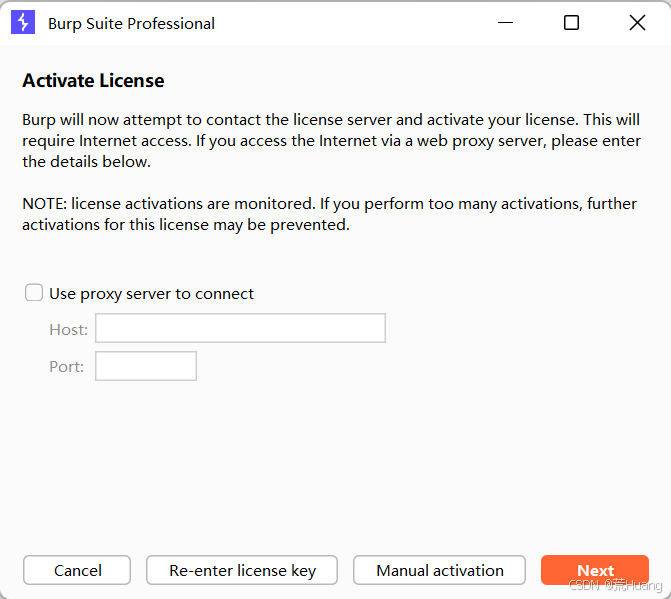The image size is (671, 599).
Task: Click the Activate License heading
Action: [x=93, y=81]
